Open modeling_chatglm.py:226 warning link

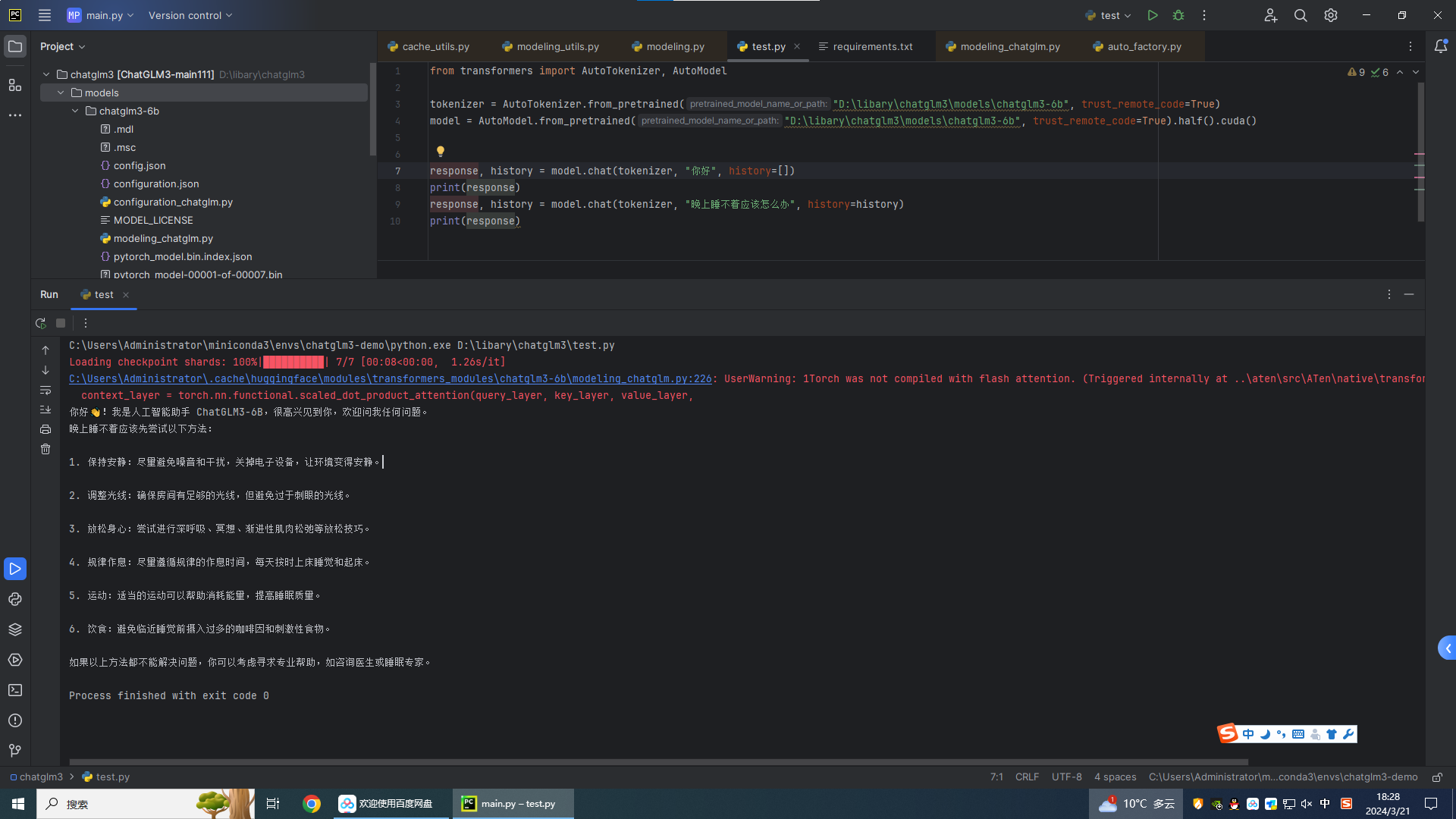pos(391,378)
